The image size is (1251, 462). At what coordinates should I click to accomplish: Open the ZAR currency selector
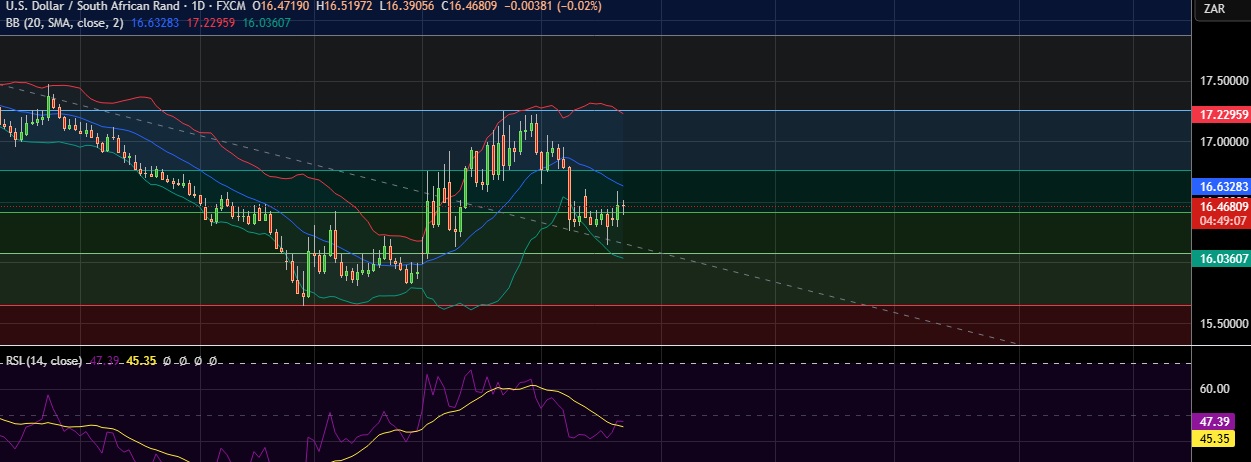[x=1215, y=9]
